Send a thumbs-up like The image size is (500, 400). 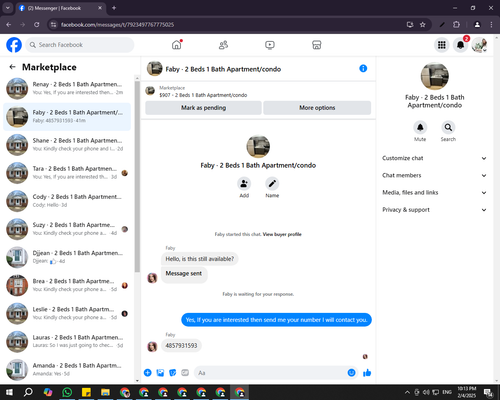[367, 373]
